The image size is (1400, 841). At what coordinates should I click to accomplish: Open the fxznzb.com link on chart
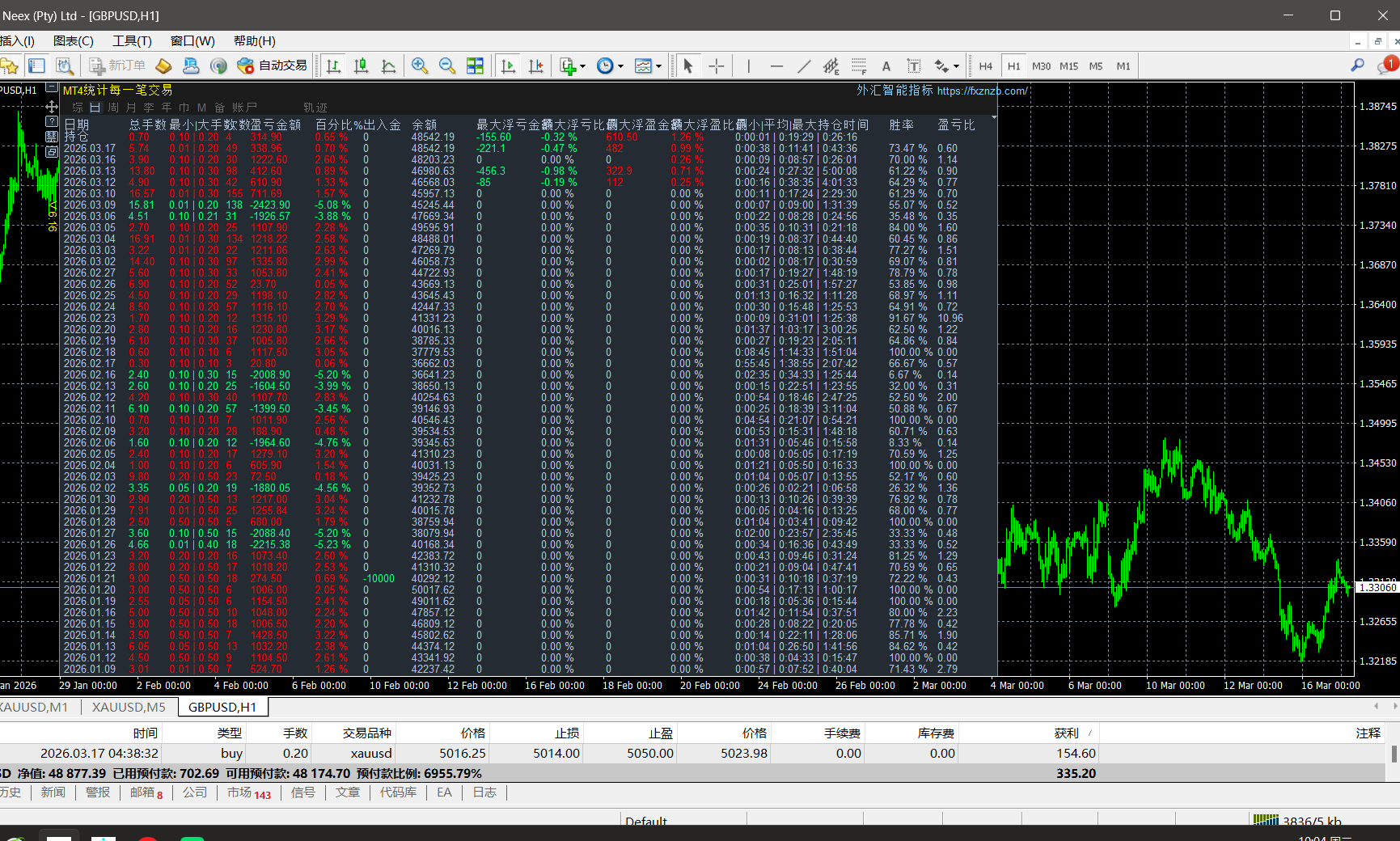pos(982,91)
